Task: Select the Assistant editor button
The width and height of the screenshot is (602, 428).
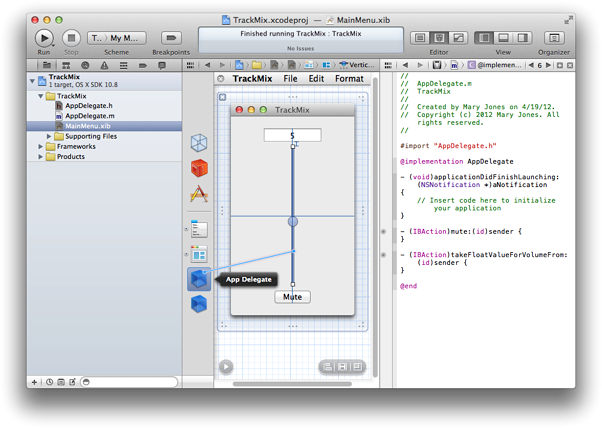Action: (x=439, y=38)
